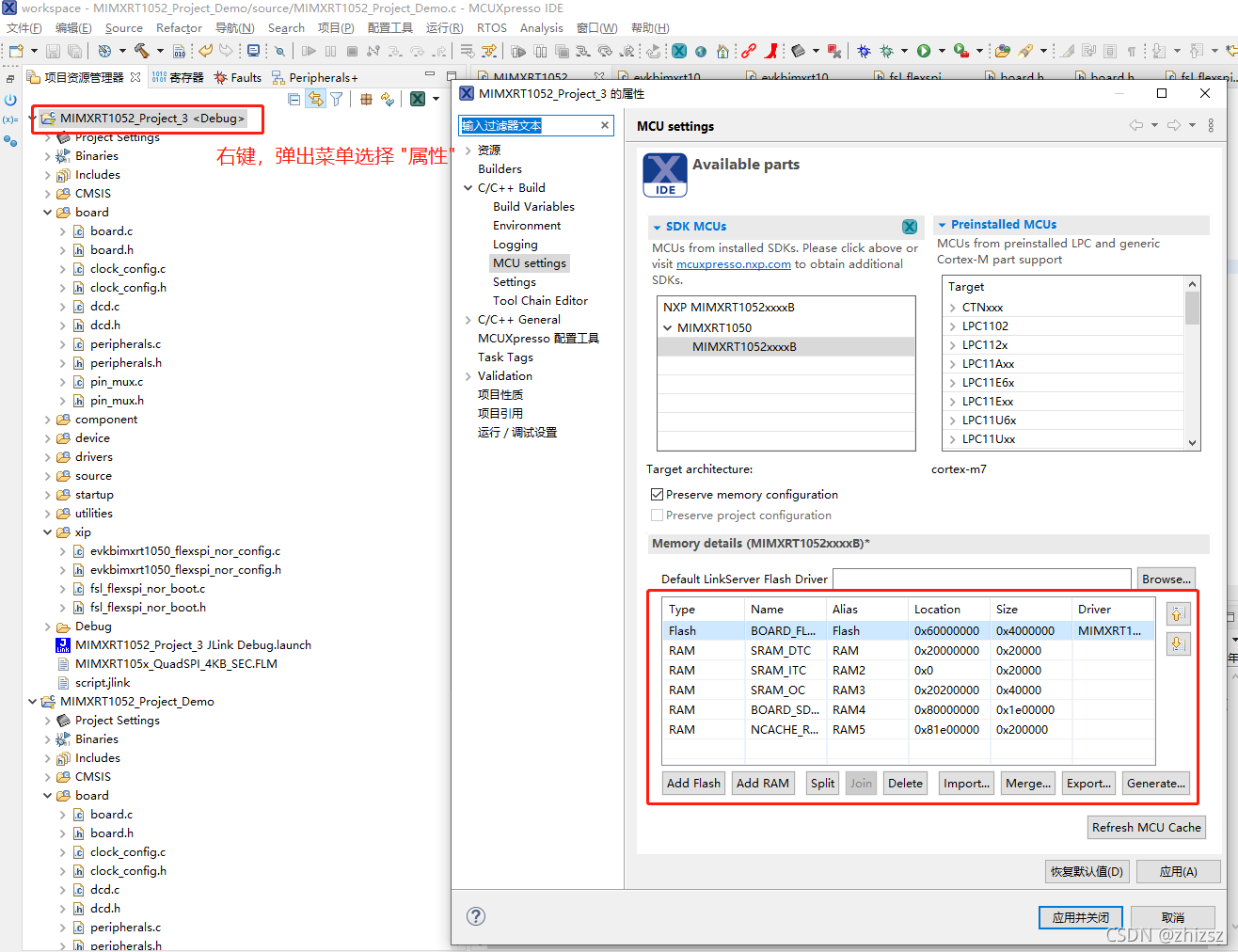Clear the filter text with X icon

pyautogui.click(x=604, y=125)
